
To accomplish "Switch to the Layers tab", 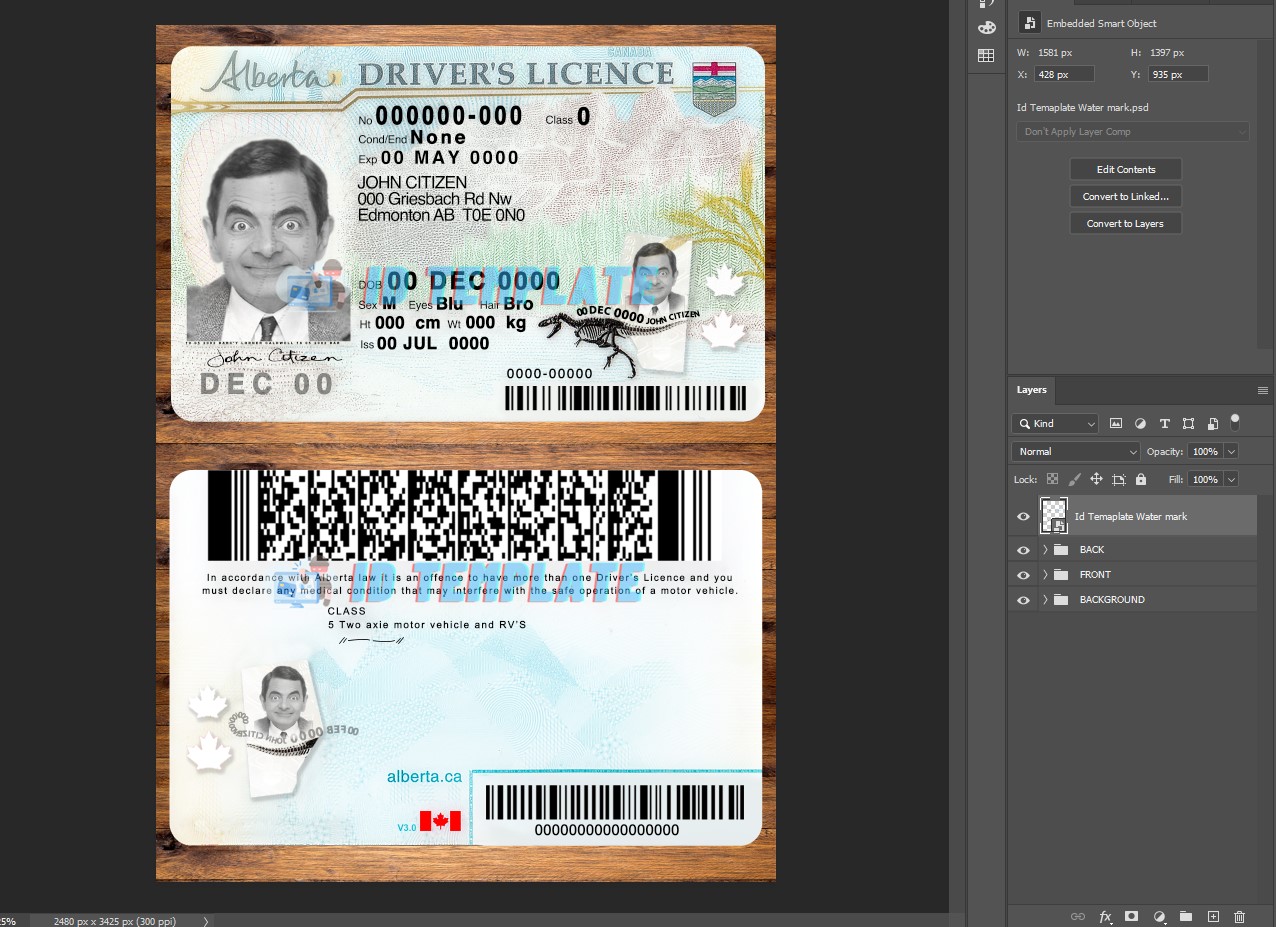I will click(x=1031, y=390).
